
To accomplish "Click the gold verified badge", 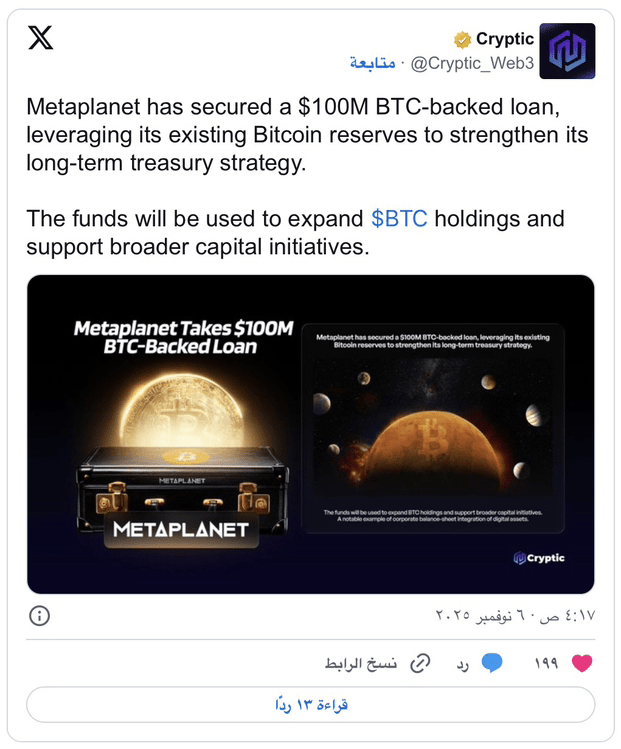I will 462,40.
